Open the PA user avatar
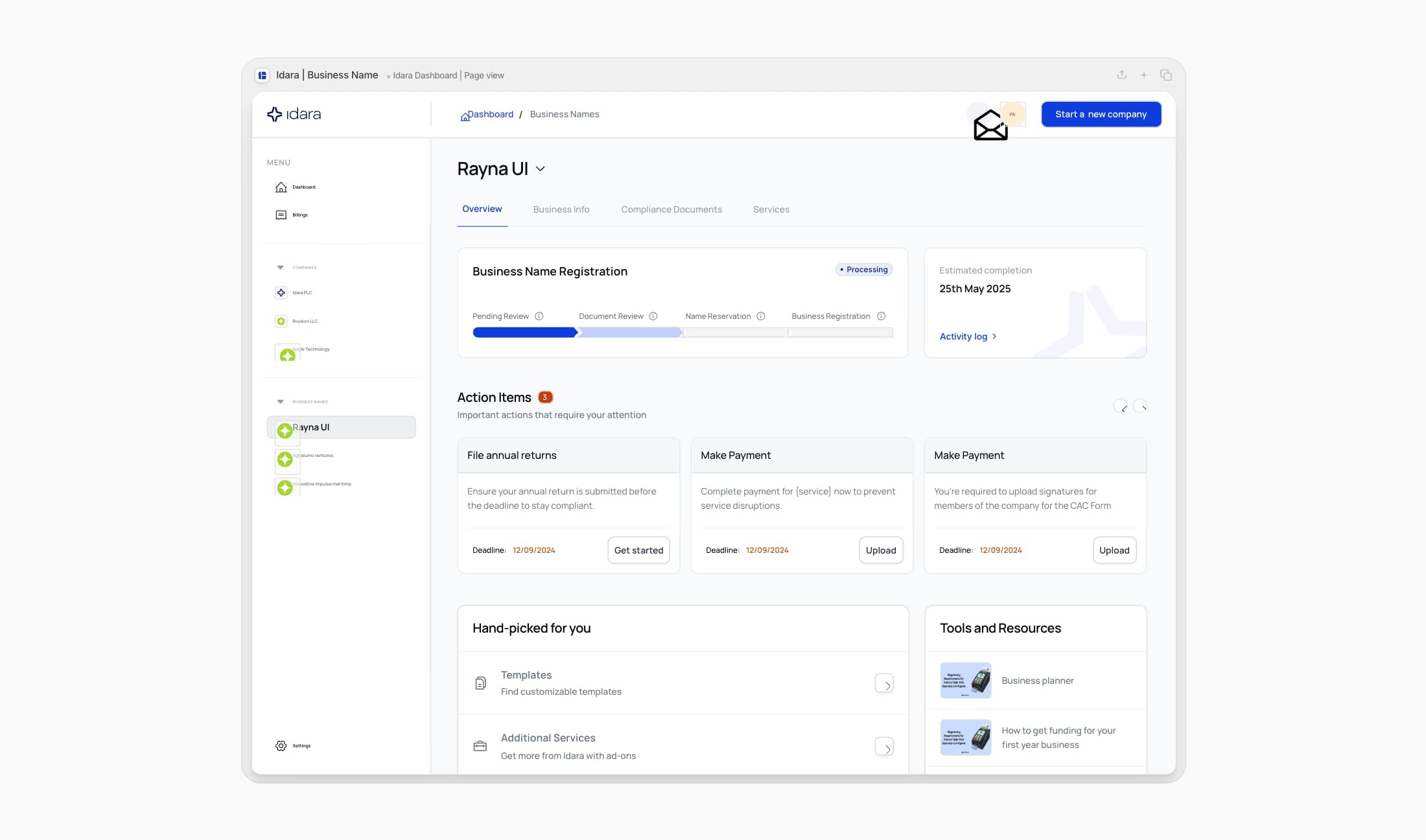The height and width of the screenshot is (840, 1426). (x=1012, y=115)
